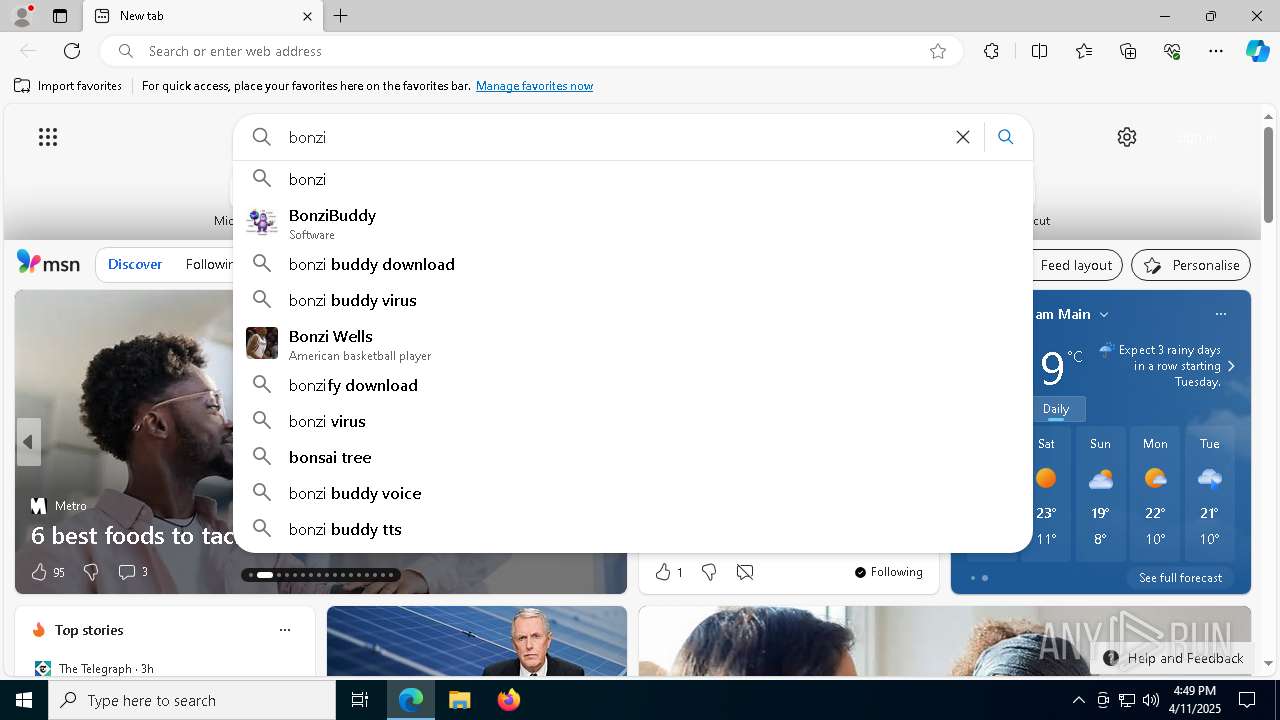
Task: Hide the middle story card
Action: tap(745, 572)
